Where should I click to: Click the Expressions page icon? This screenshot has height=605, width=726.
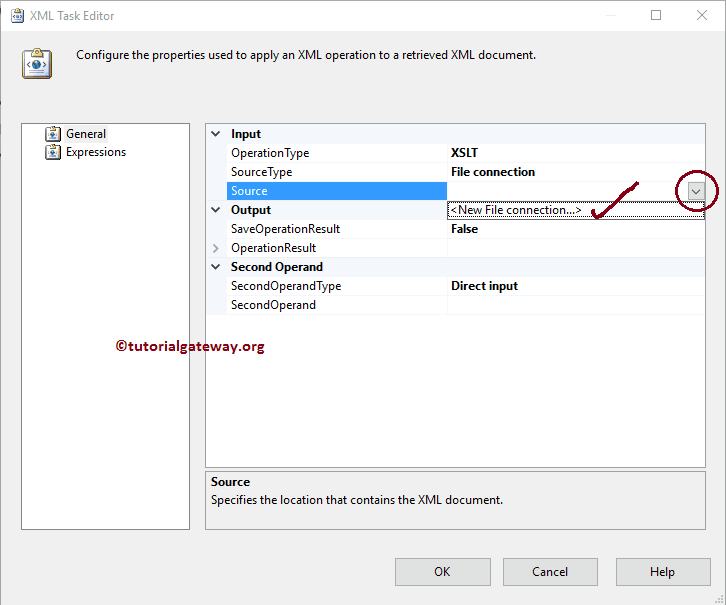click(x=53, y=152)
